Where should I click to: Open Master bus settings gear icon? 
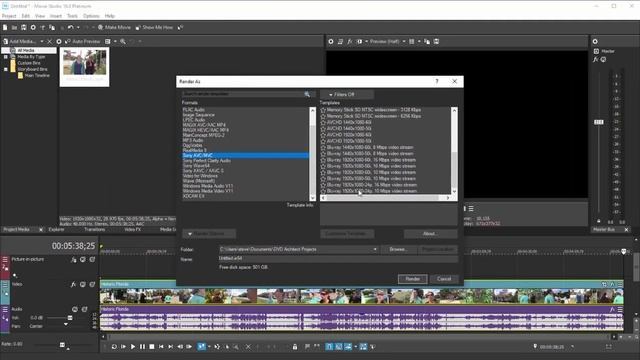point(595,41)
